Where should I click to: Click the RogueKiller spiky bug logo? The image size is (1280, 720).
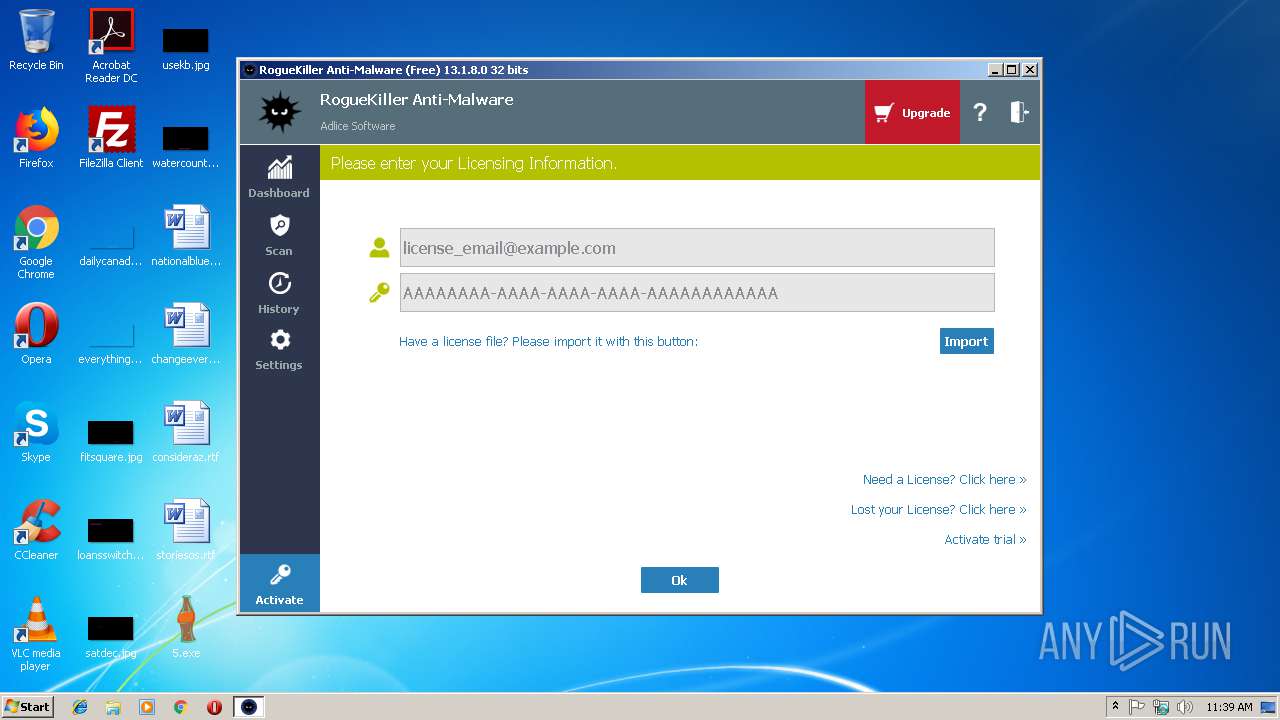tap(279, 112)
